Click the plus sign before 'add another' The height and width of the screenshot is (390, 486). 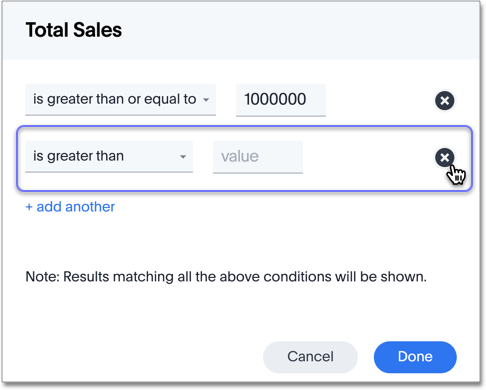[29, 207]
